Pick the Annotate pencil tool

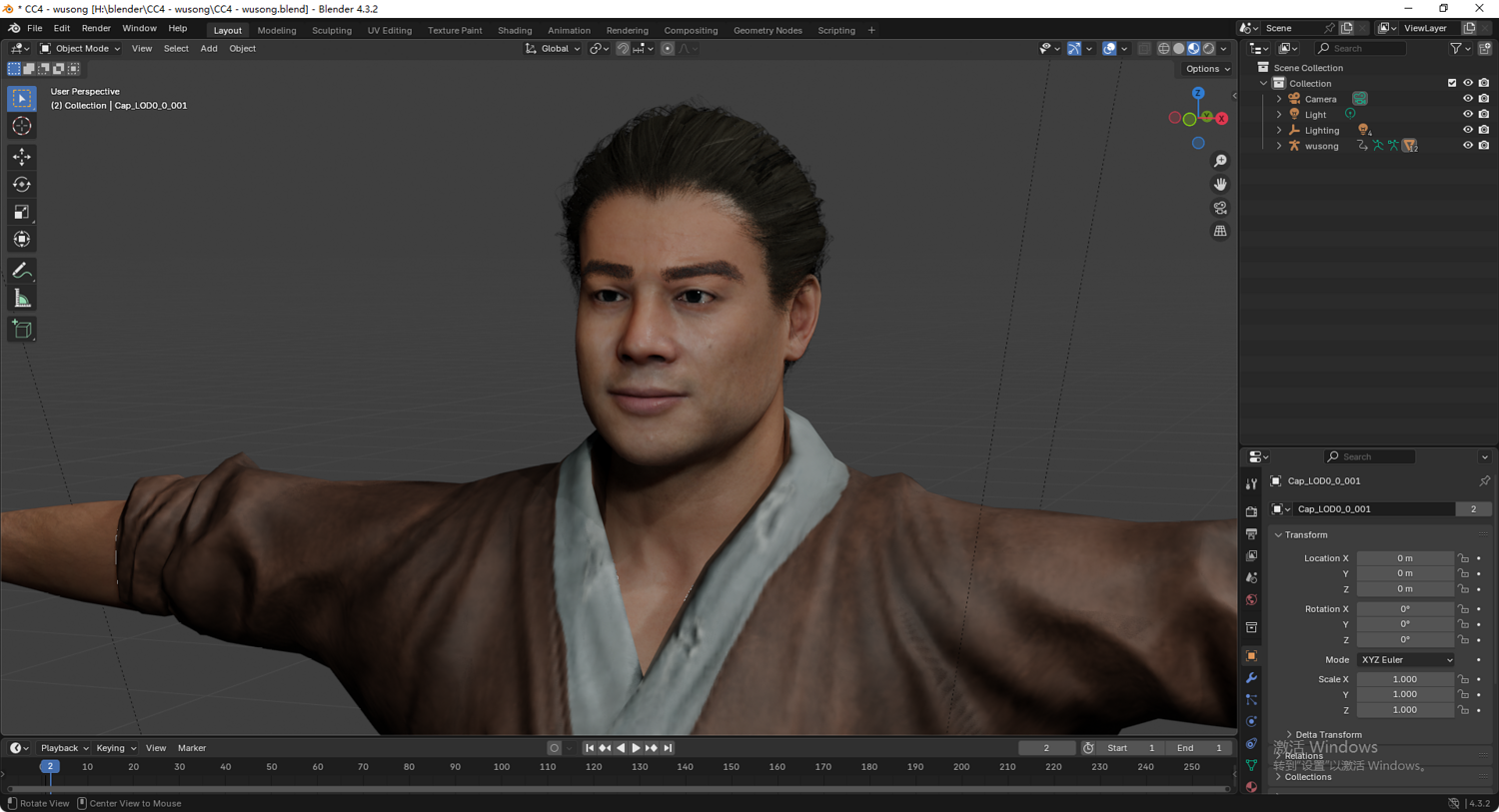pyautogui.click(x=22, y=271)
